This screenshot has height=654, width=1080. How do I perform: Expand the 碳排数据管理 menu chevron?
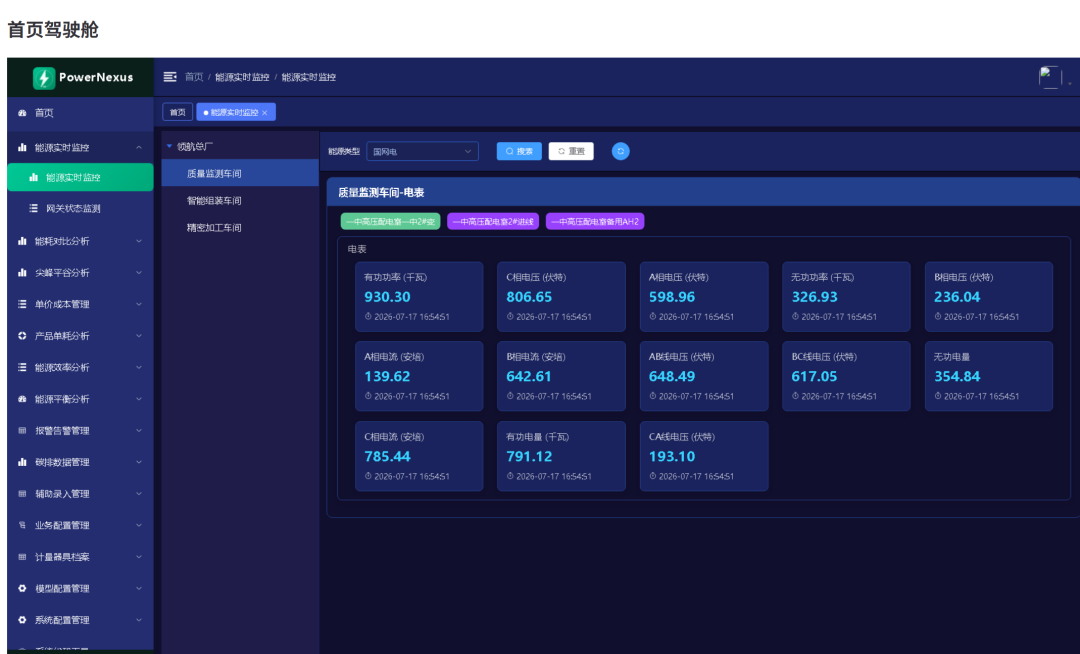pos(139,462)
